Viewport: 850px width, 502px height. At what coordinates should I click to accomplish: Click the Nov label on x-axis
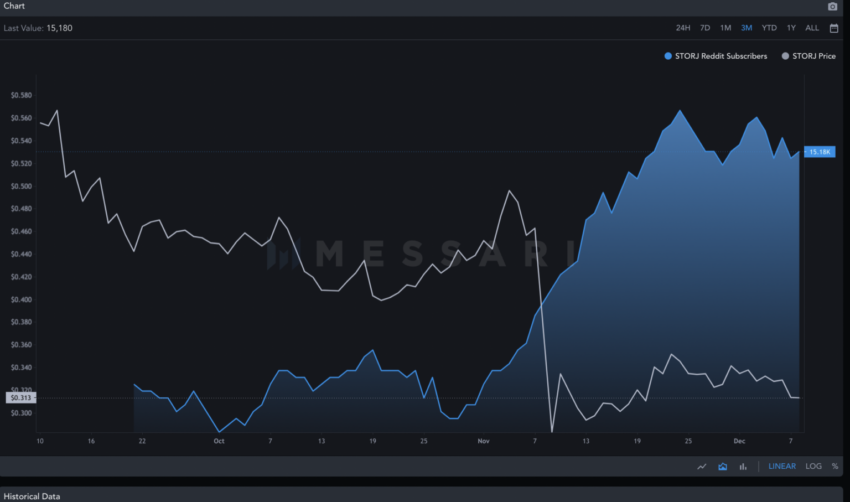484,441
